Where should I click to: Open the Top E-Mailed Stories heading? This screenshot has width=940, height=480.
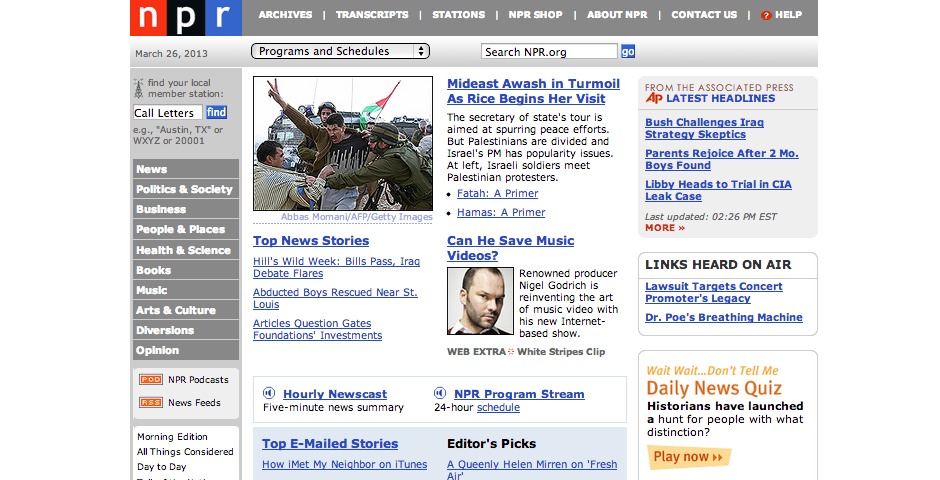330,443
